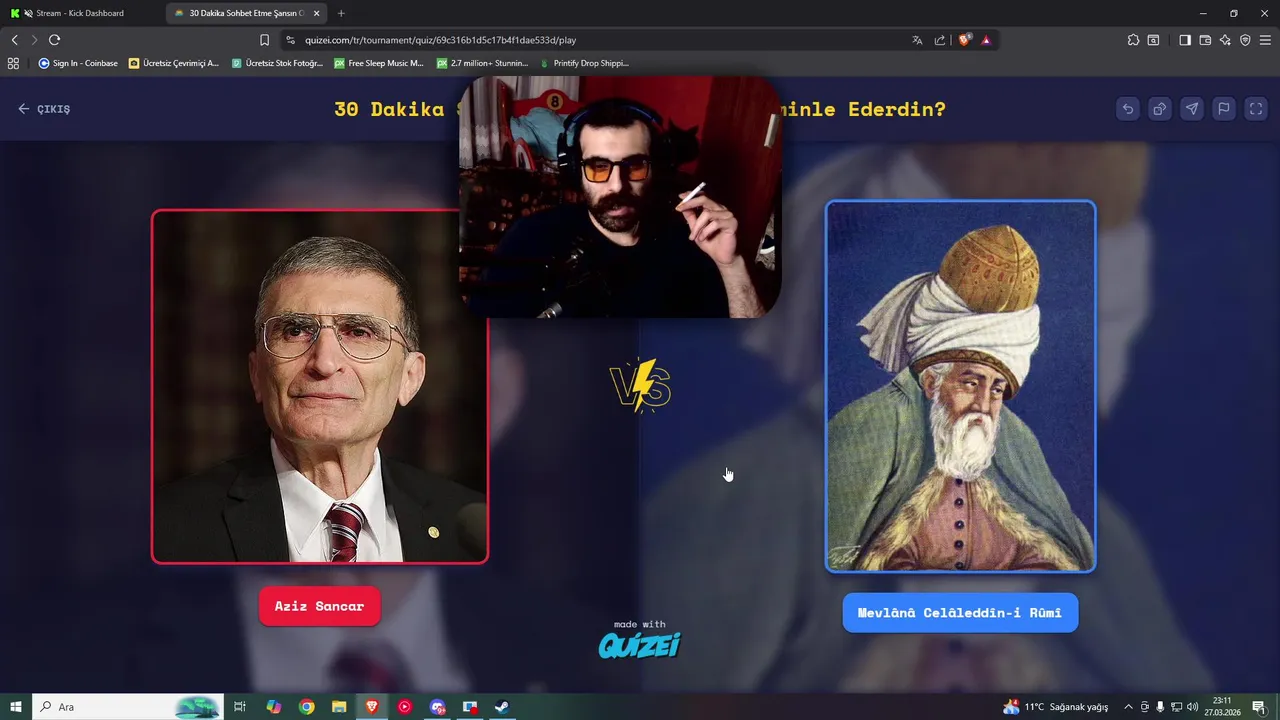This screenshot has width=1280, height=720.
Task: Click the taskbar Ara search box
Action: (x=127, y=707)
